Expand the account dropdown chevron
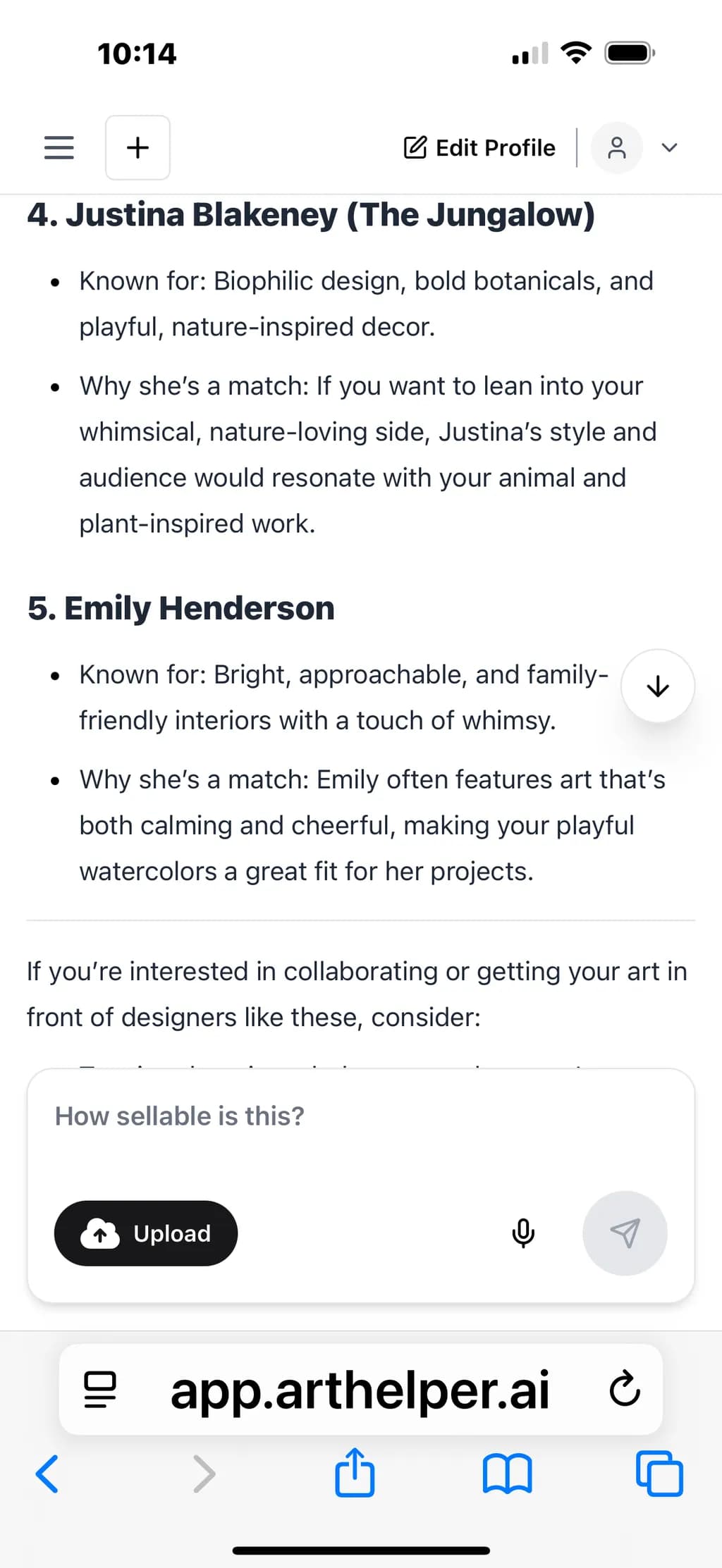The width and height of the screenshot is (722, 1568). (x=669, y=147)
